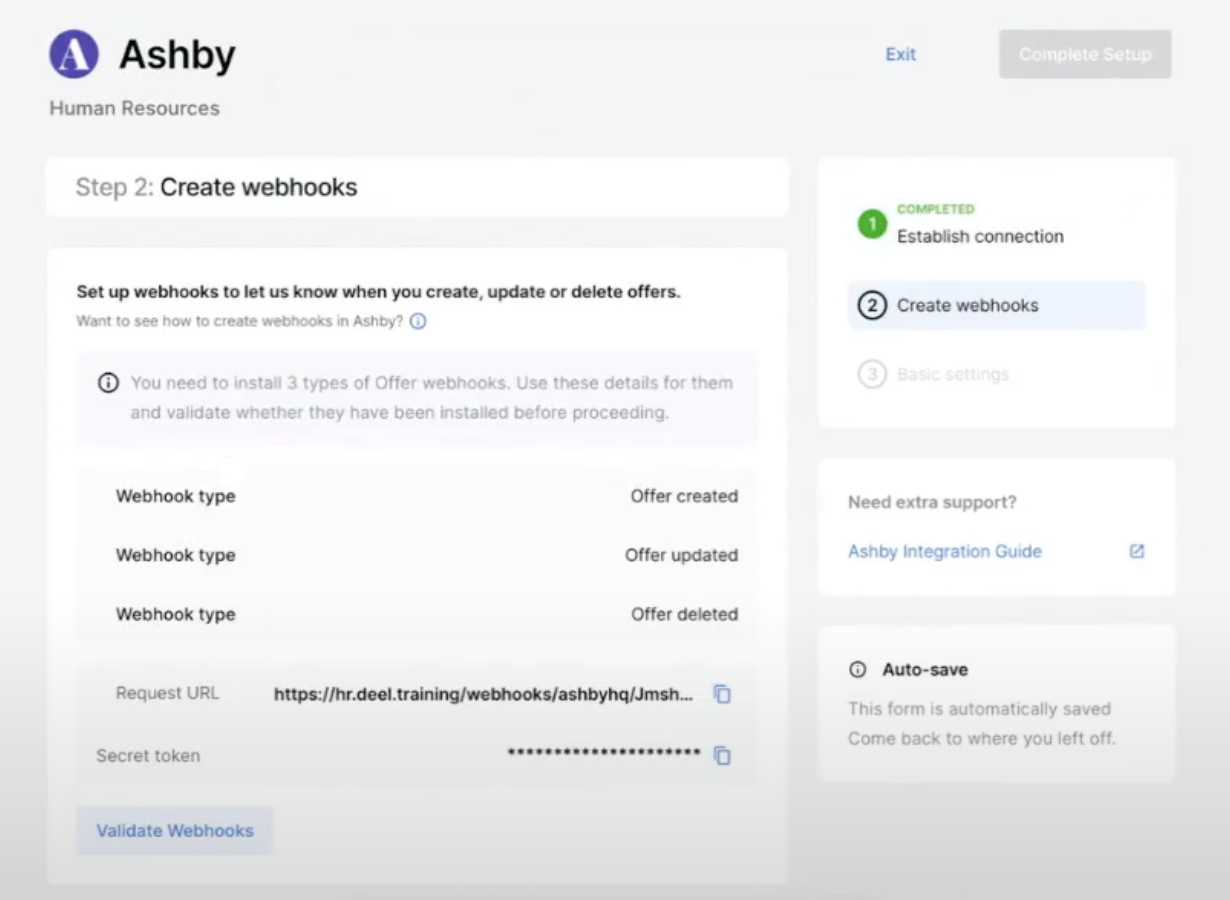Click the 'Step 2: Create webhooks' heading
Screen dimensions: 1230x900
click(x=217, y=187)
